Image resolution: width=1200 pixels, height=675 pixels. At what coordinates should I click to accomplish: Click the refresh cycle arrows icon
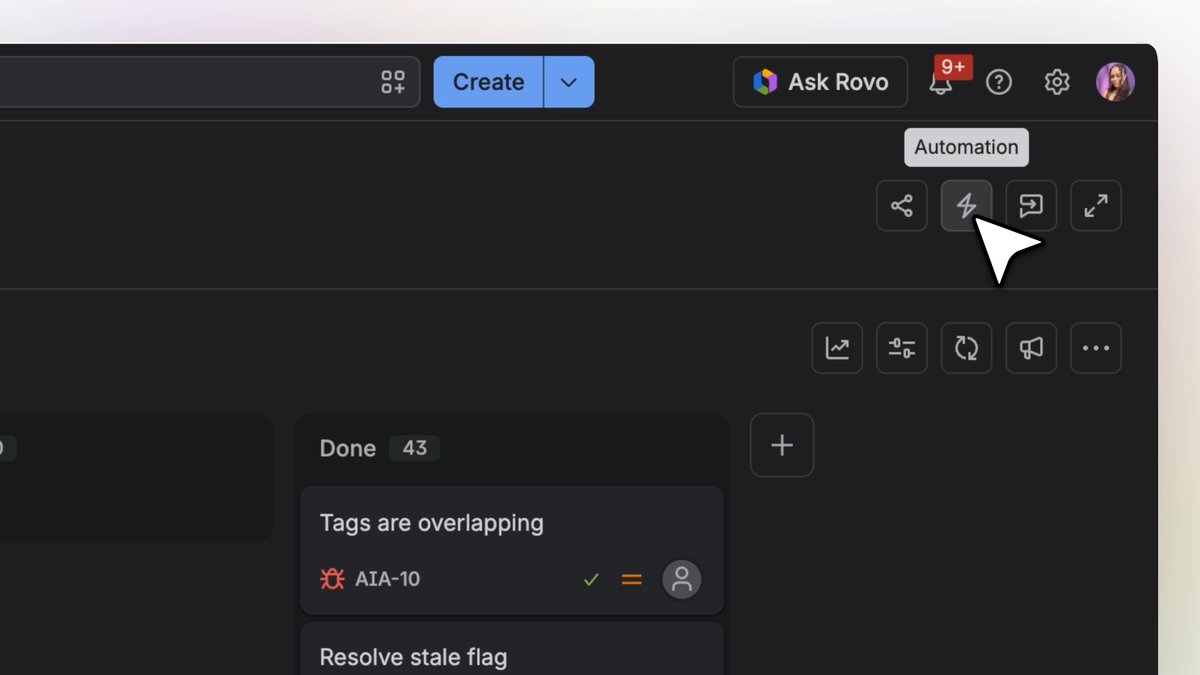966,348
